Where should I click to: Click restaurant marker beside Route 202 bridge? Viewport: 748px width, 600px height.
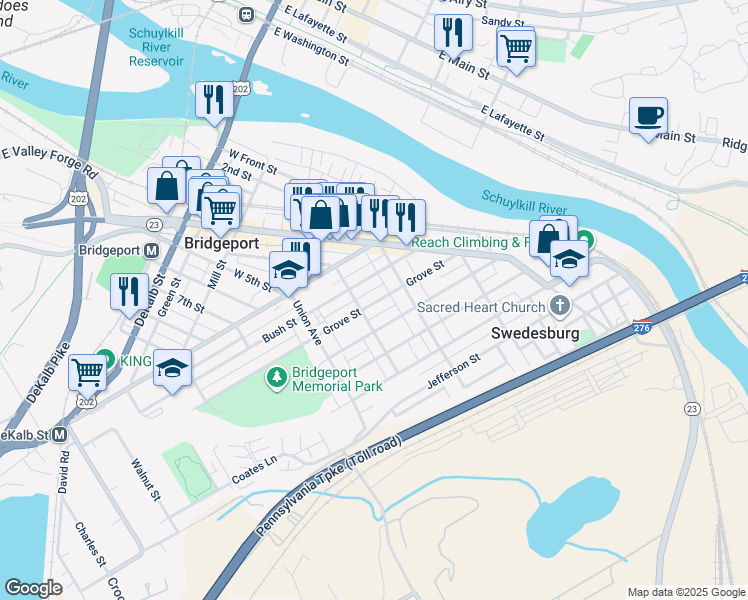point(214,101)
